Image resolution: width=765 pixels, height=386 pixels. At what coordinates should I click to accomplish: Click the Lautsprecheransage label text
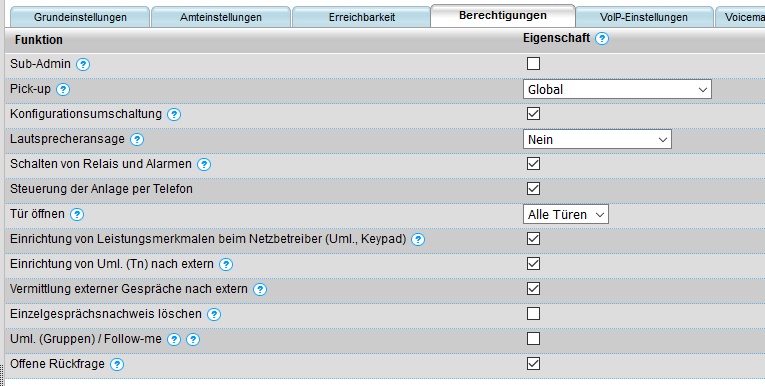[x=67, y=139]
